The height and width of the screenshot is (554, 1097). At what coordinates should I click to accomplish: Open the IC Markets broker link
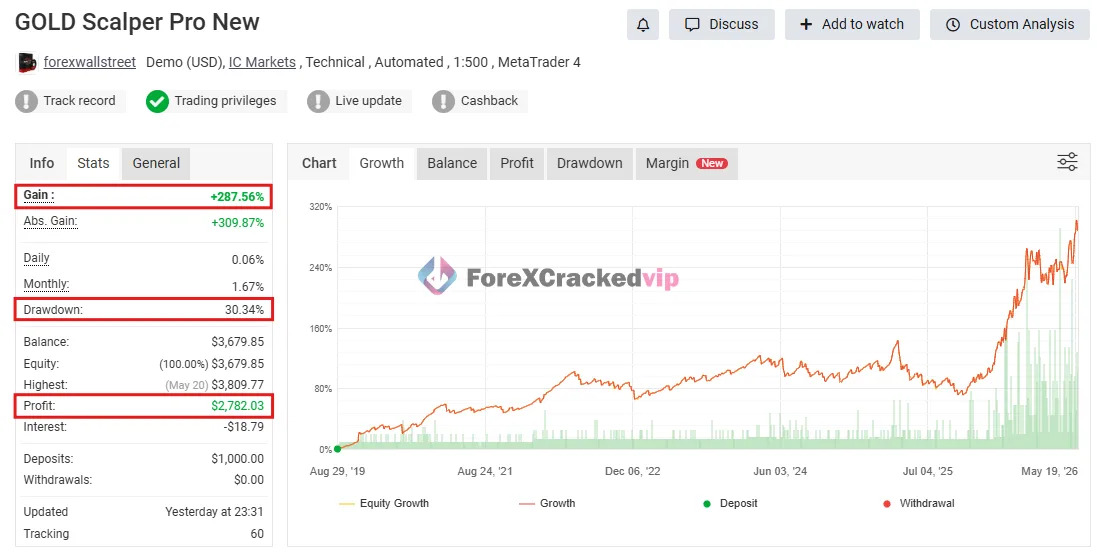pyautogui.click(x=262, y=62)
